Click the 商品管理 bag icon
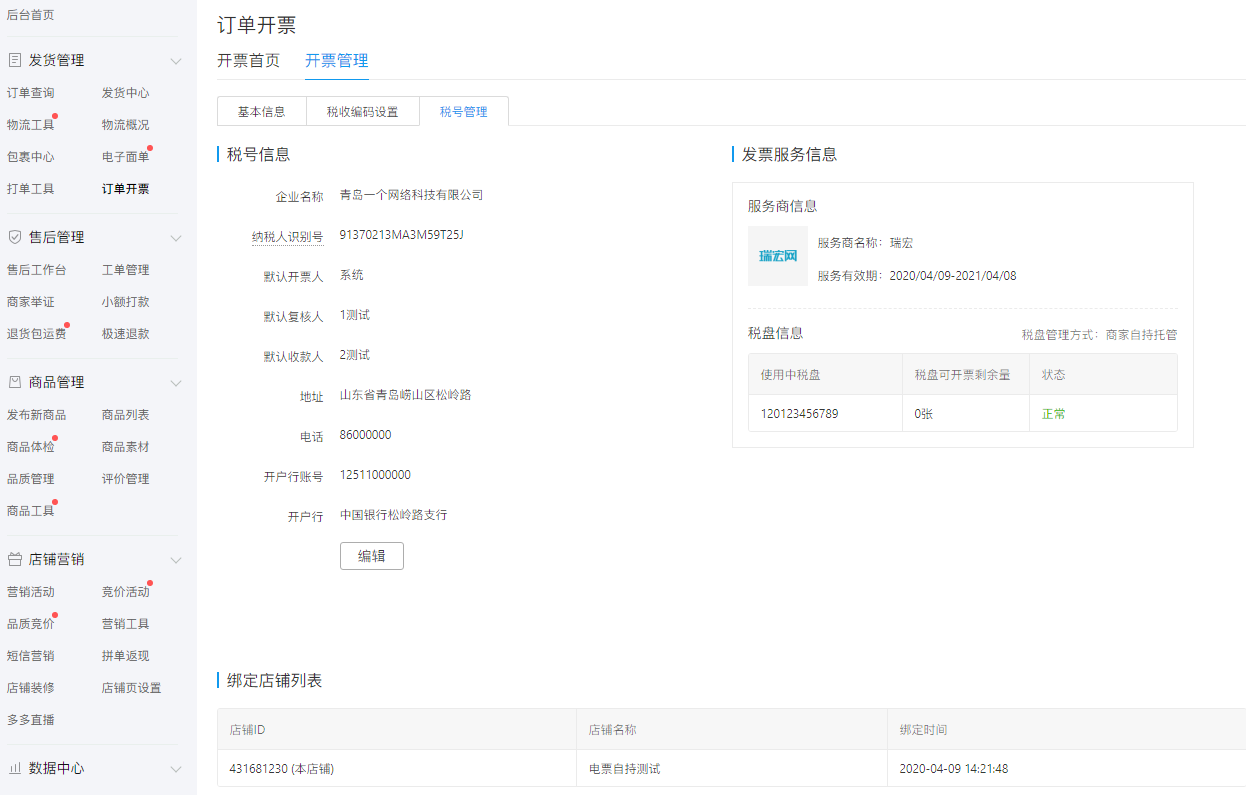 coord(15,382)
